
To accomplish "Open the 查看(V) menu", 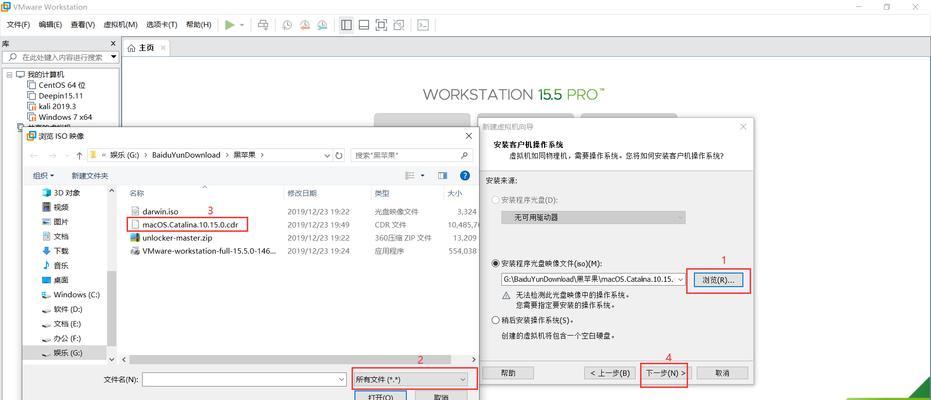I will click(x=83, y=24).
